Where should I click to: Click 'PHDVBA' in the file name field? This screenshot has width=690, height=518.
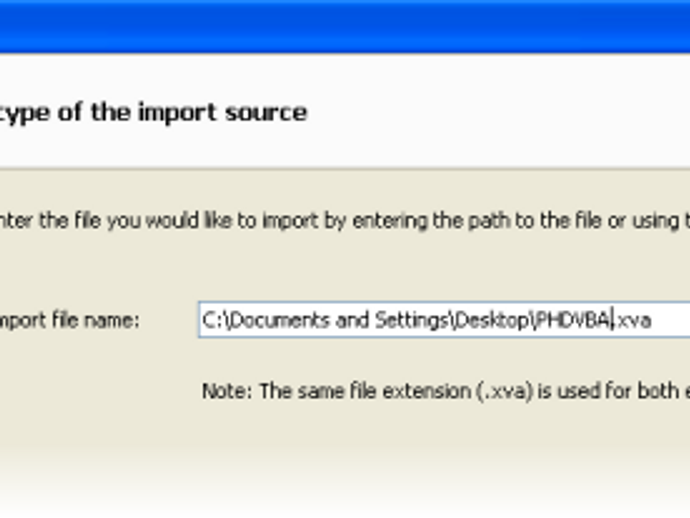tap(572, 320)
